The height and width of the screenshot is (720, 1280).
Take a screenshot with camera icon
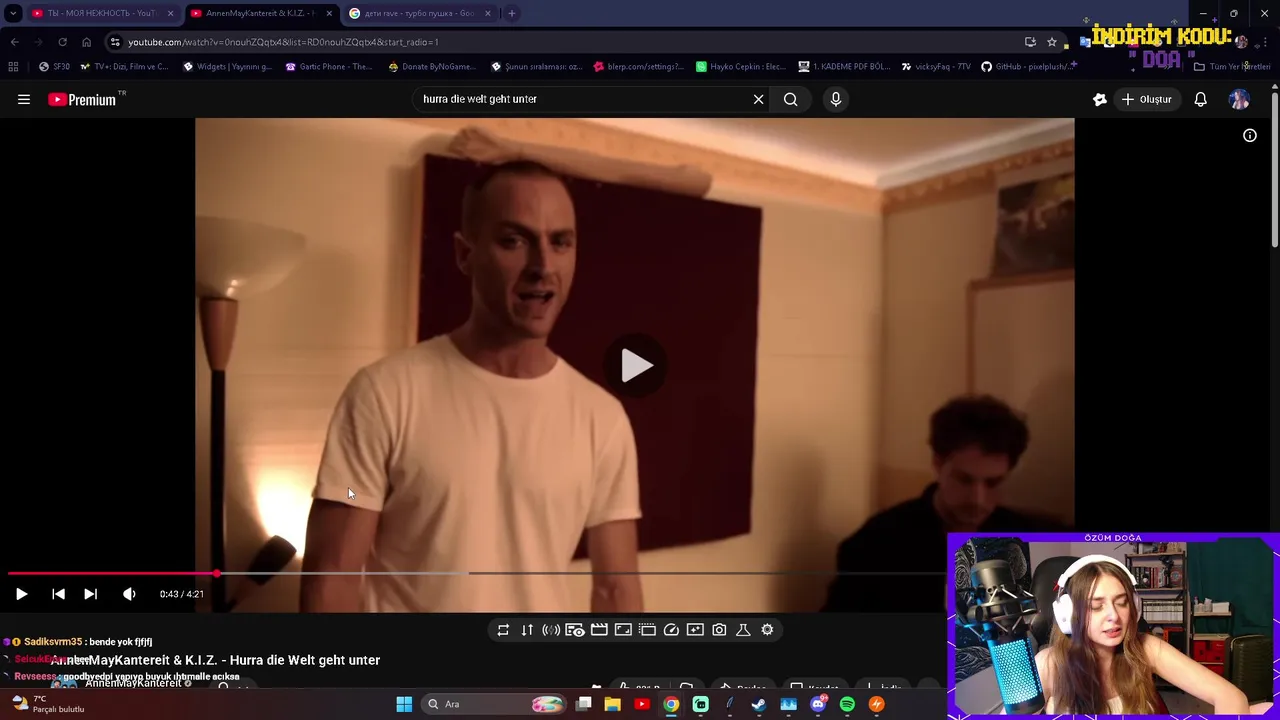(719, 630)
